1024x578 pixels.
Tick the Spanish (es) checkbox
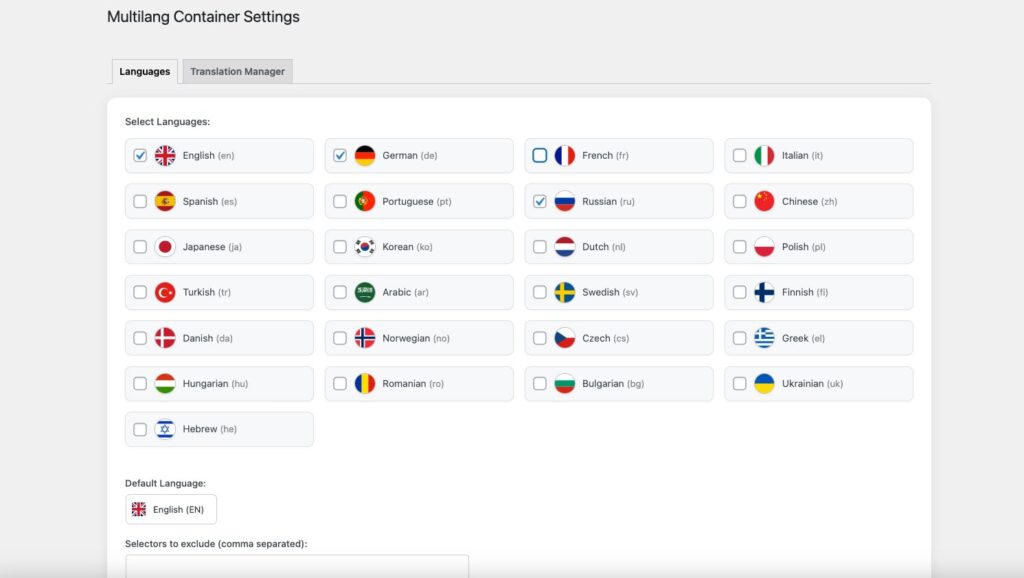(140, 202)
